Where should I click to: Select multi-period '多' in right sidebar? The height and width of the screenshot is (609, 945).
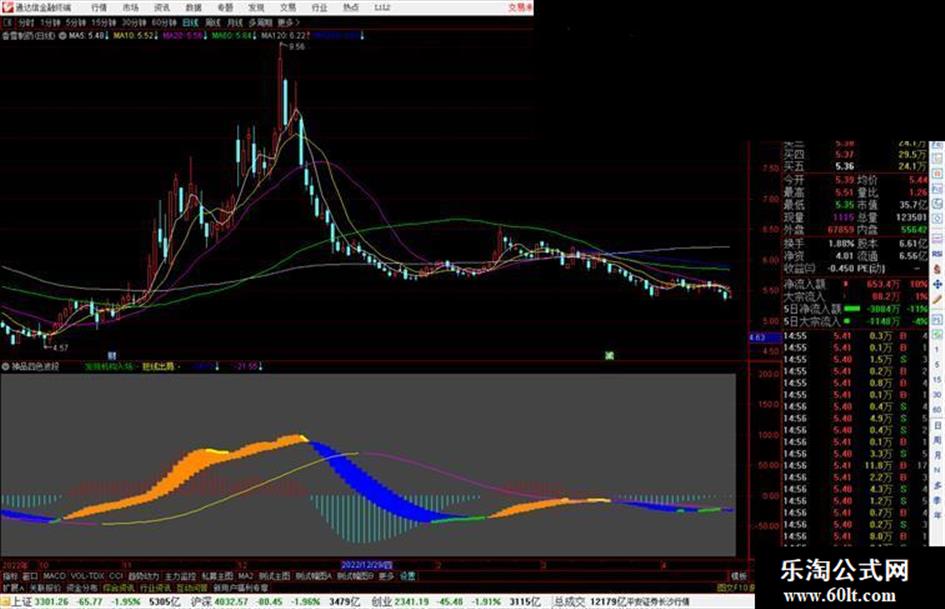(x=937, y=485)
